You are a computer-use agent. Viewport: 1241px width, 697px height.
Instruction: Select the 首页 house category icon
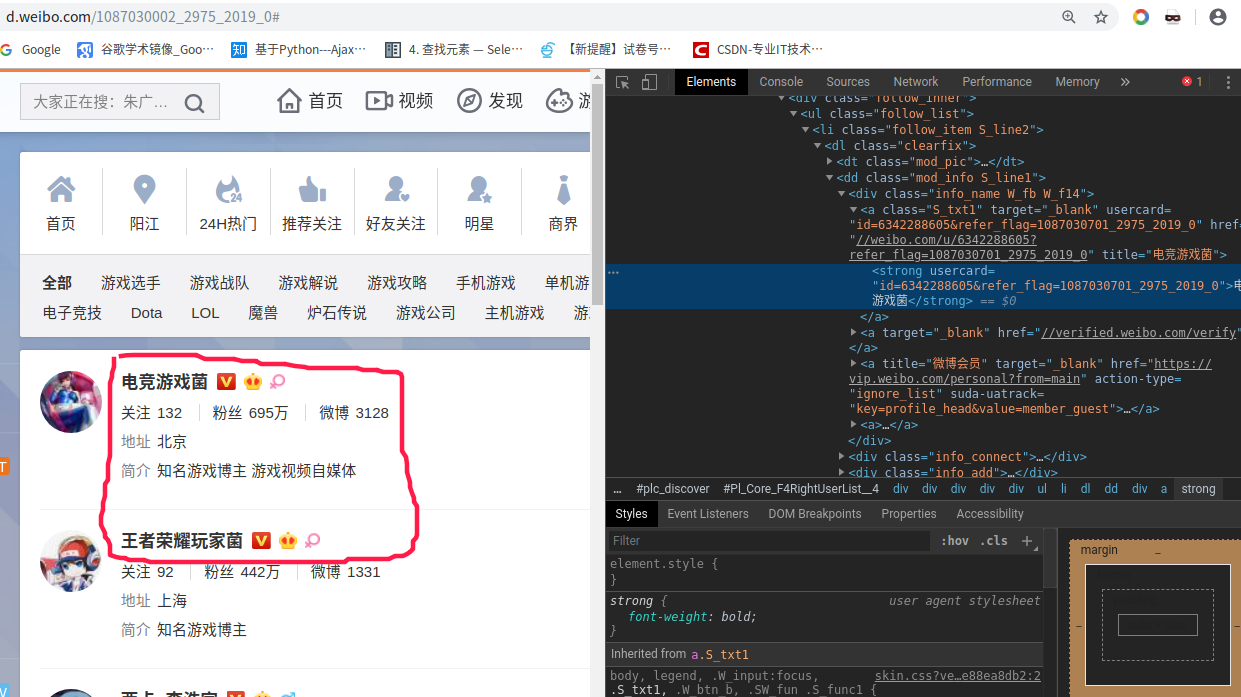tap(61, 189)
